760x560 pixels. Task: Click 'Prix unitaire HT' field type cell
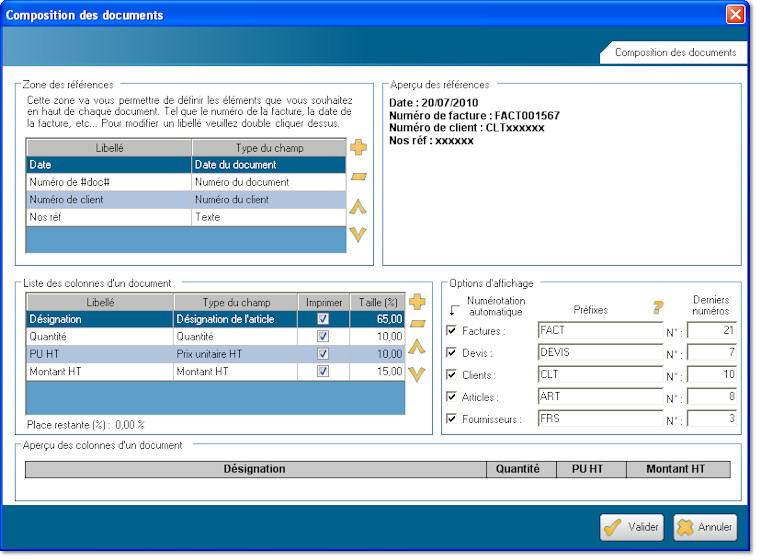click(x=236, y=354)
